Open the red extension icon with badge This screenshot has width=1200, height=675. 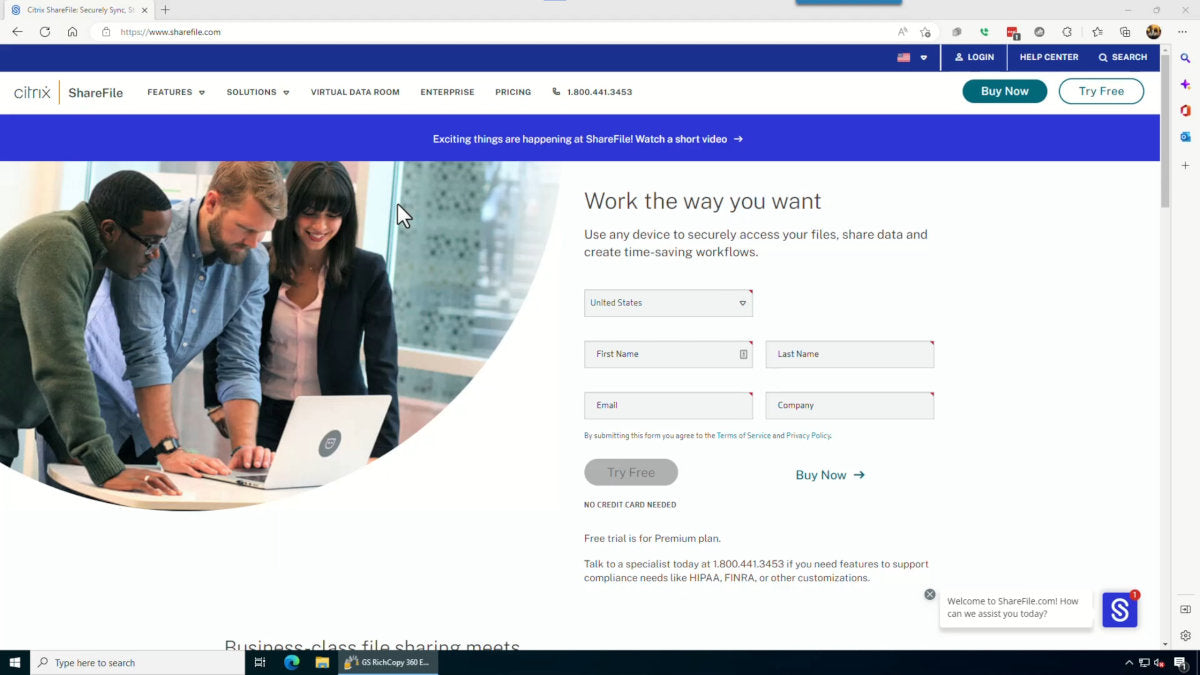click(1013, 33)
